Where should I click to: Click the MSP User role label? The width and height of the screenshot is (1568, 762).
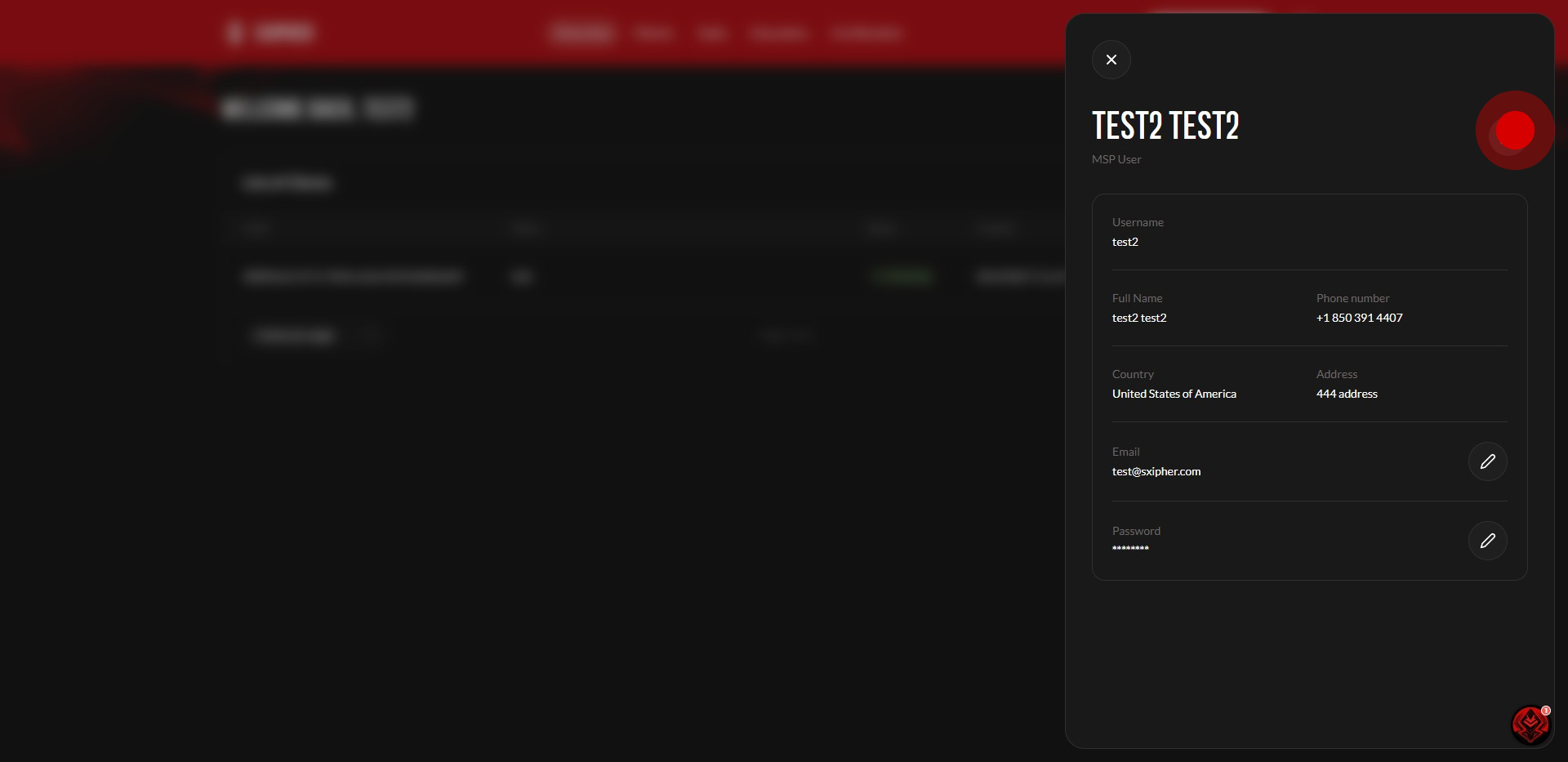pyautogui.click(x=1116, y=159)
